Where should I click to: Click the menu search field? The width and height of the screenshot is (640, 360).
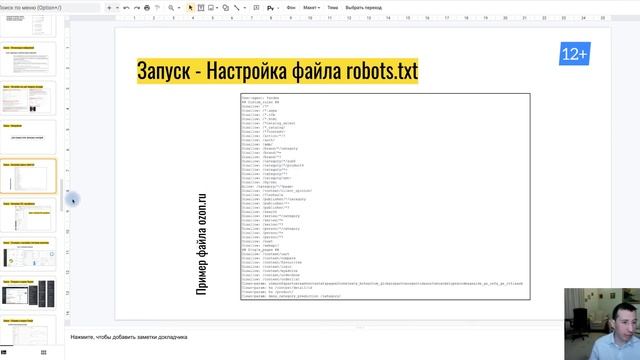49,8
